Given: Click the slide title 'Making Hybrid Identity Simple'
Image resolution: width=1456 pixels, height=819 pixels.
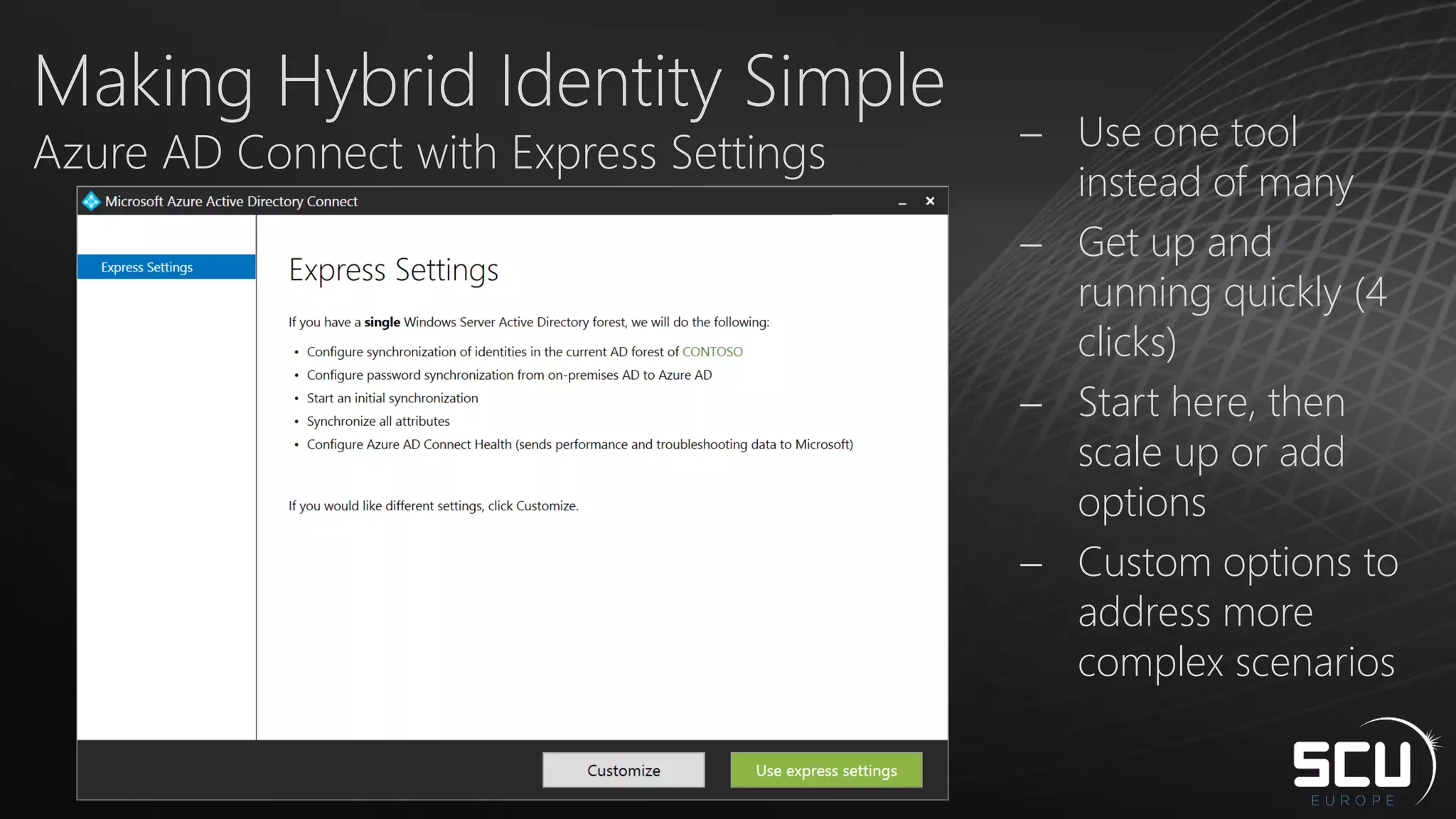Looking at the screenshot, I should [x=489, y=84].
